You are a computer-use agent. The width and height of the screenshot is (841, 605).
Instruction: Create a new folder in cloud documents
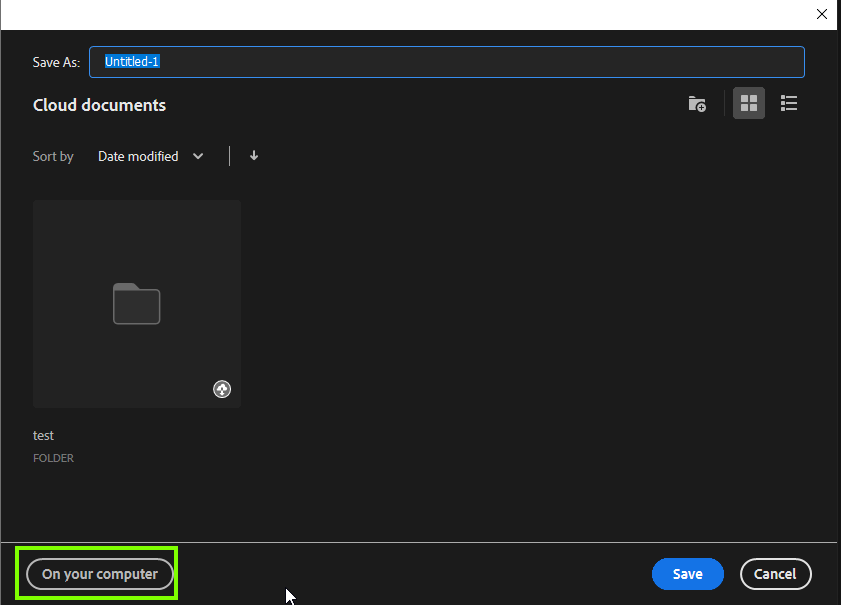tap(697, 103)
